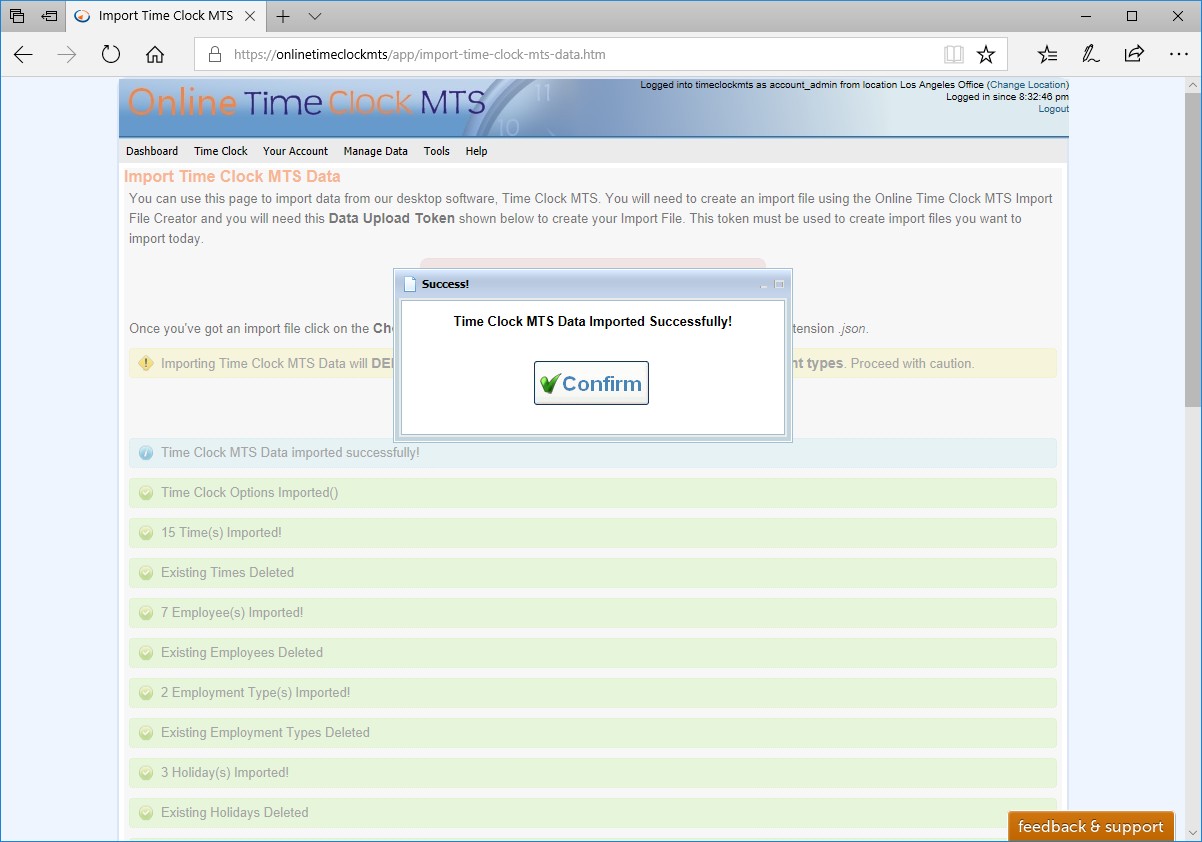Click checkmark icon next to Existing Times Deleted
The image size is (1202, 842).
[146, 573]
